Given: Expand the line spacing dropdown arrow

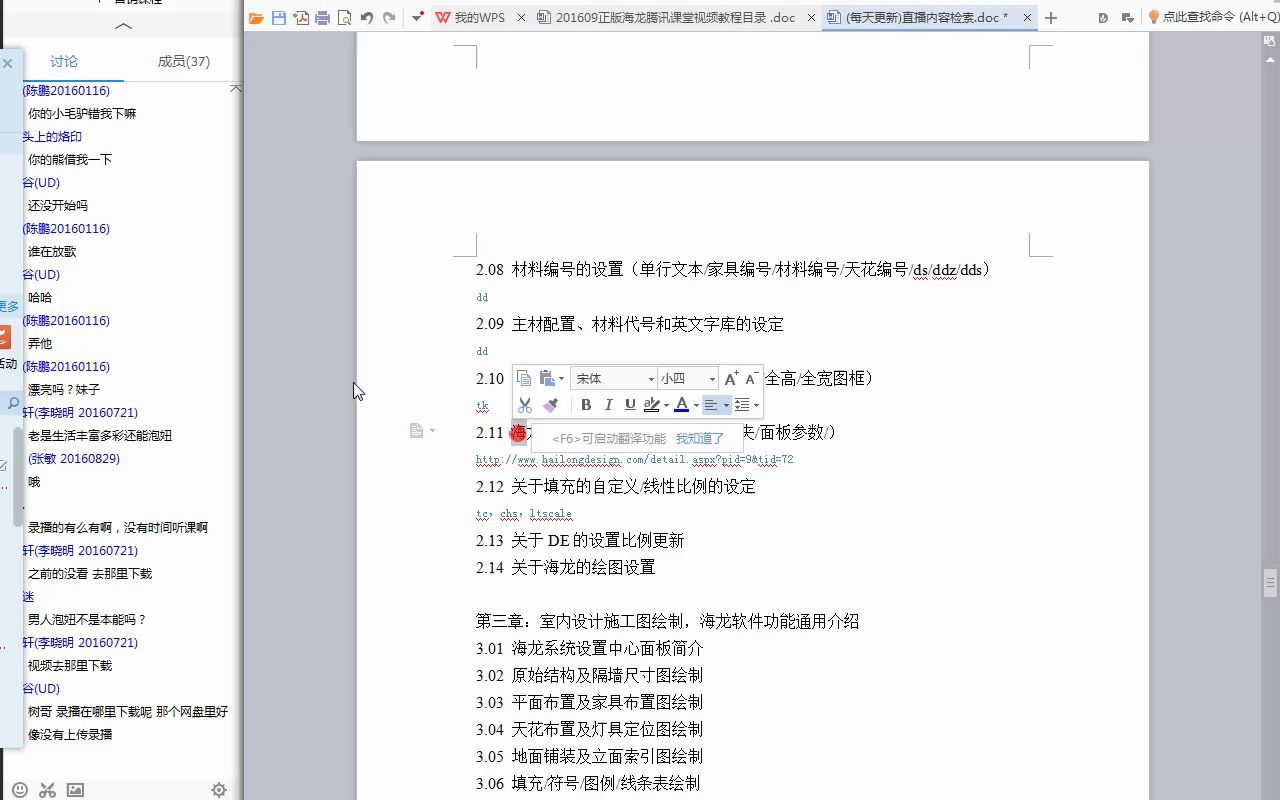Looking at the screenshot, I should pos(757,405).
